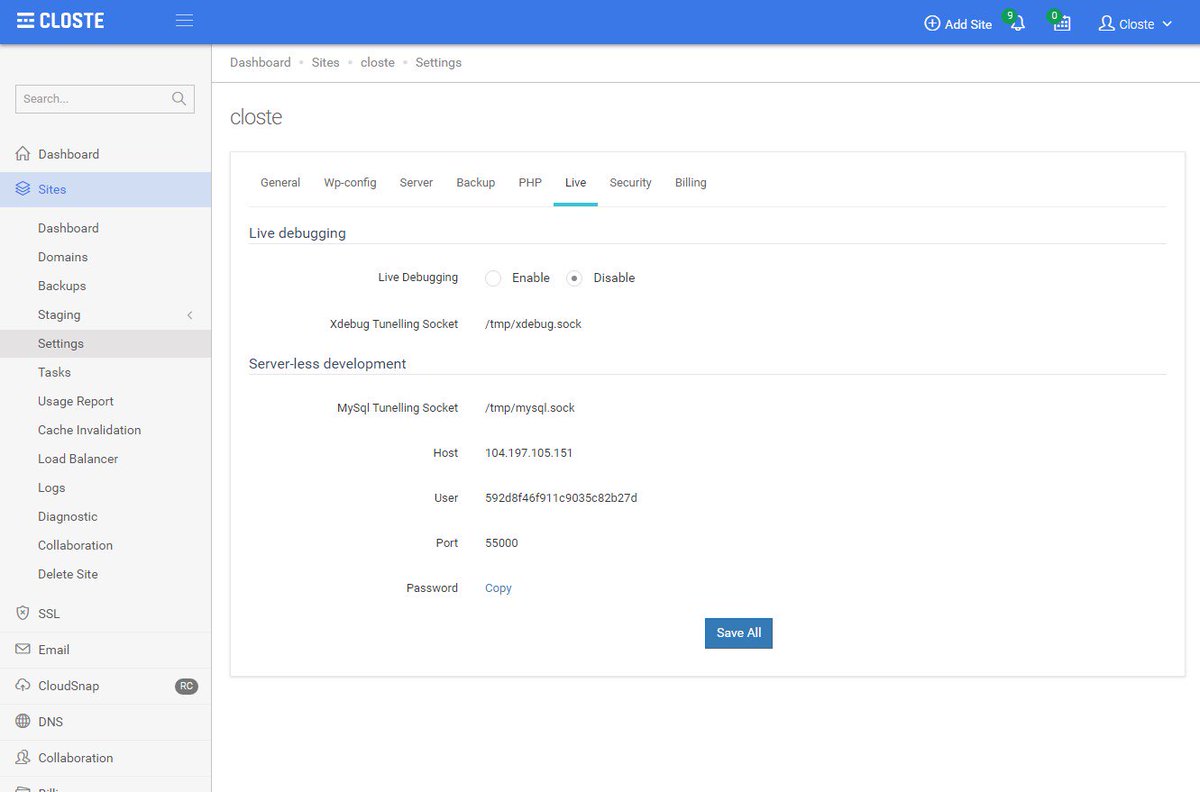The height and width of the screenshot is (792, 1200).
Task: Click the Copy password link
Action: (498, 588)
